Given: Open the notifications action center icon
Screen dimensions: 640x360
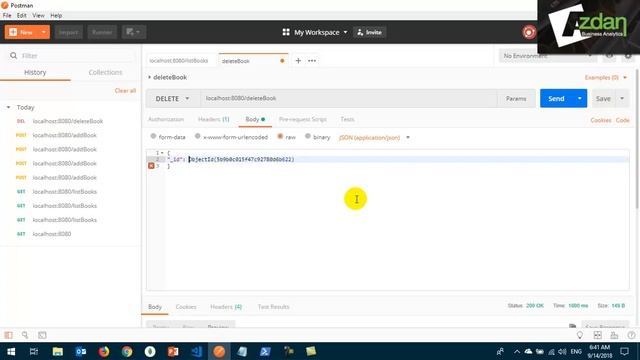Looking at the screenshot, I should pos(624,351).
